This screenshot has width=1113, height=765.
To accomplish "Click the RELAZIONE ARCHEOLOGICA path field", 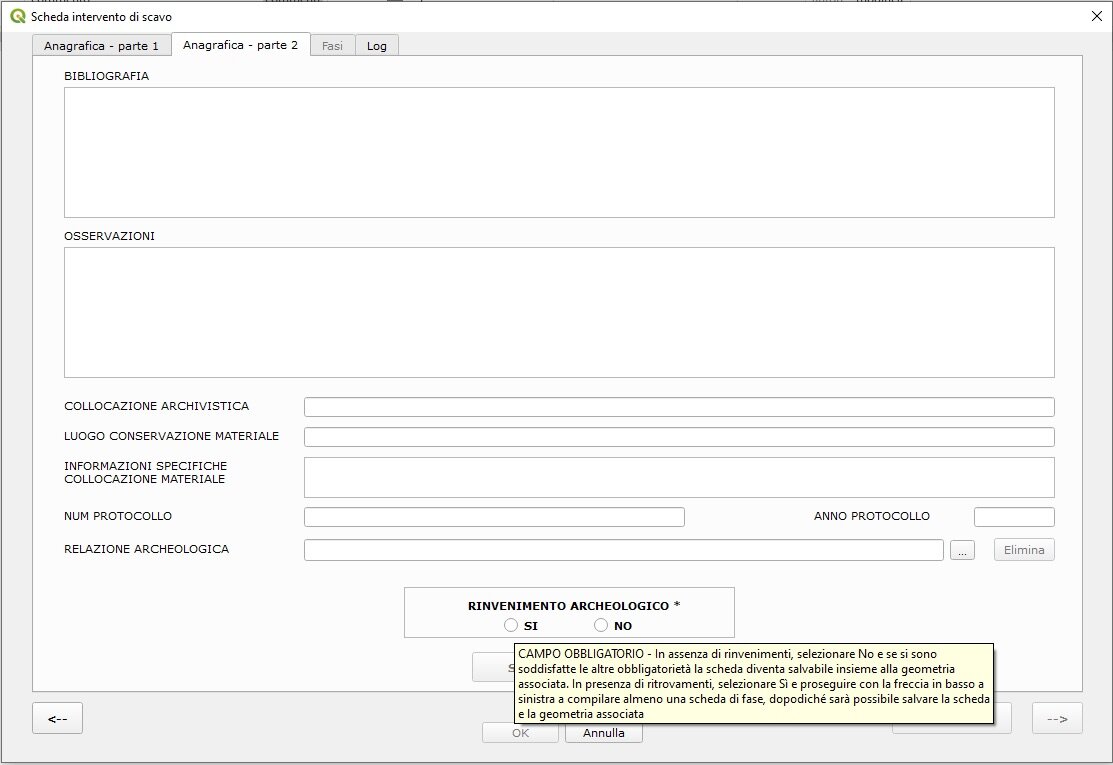I will coord(623,550).
